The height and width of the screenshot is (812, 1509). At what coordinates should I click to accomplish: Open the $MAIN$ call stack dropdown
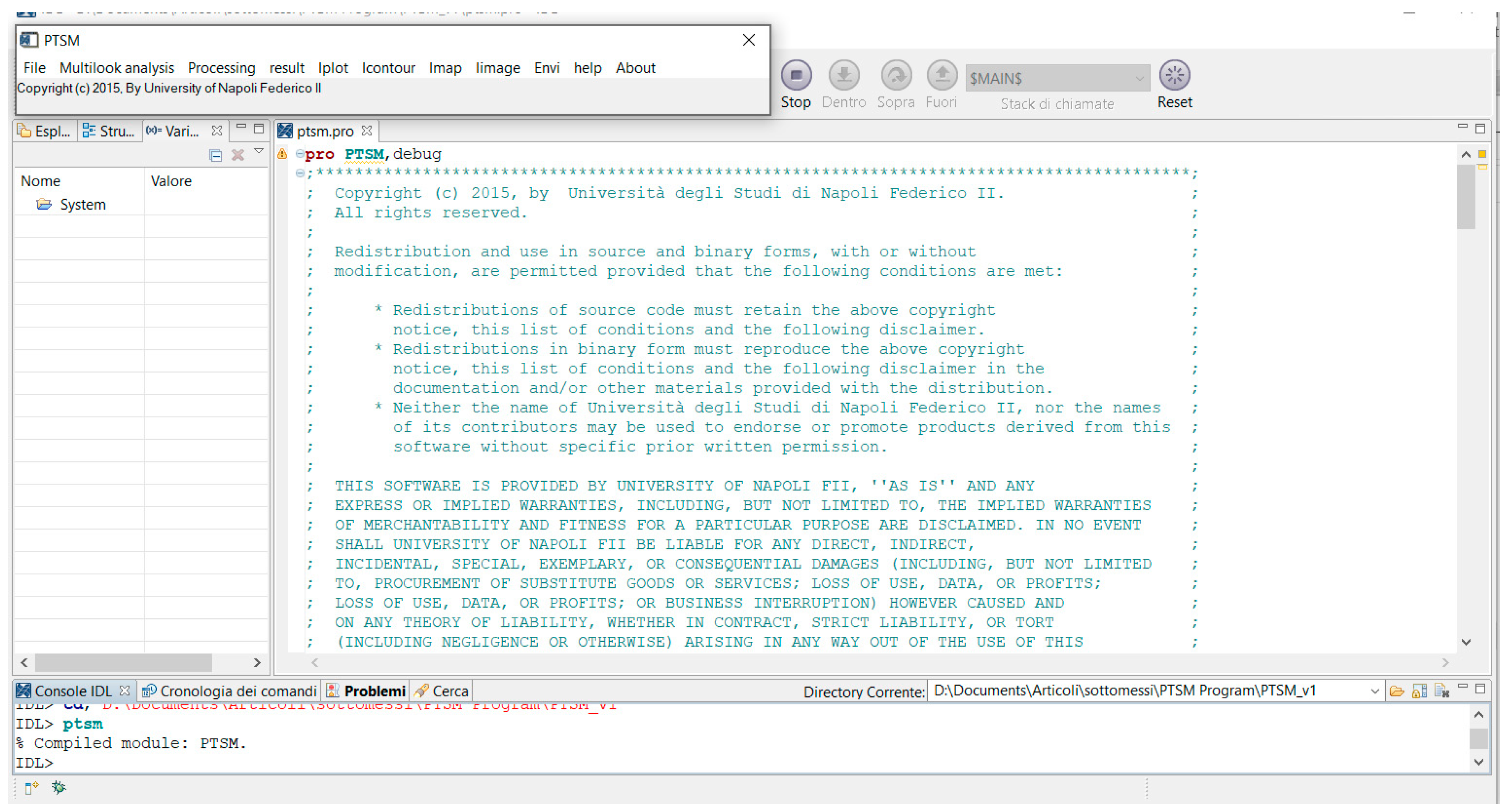1057,78
